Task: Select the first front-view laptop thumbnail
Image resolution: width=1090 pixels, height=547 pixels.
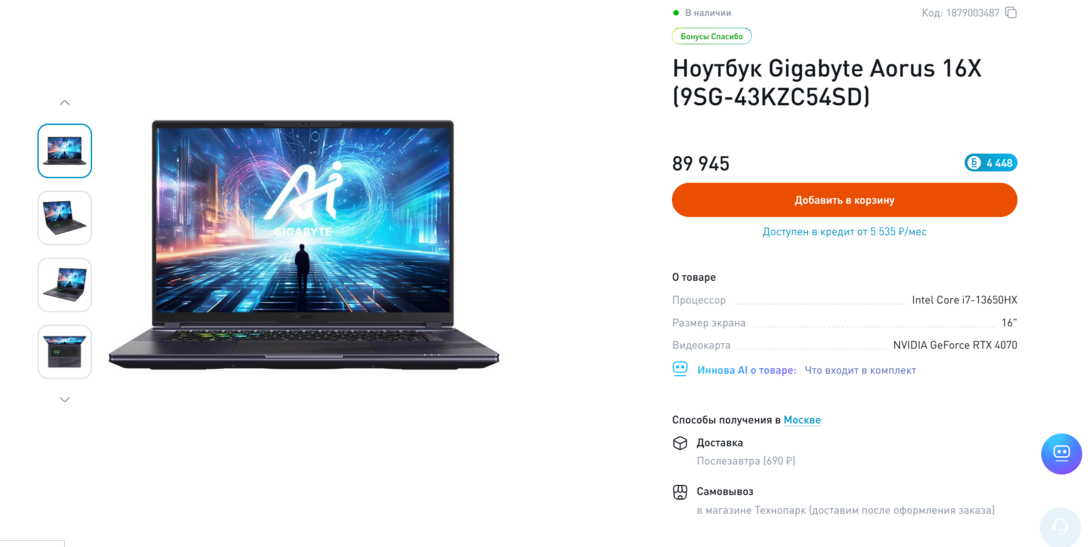Action: 65,151
